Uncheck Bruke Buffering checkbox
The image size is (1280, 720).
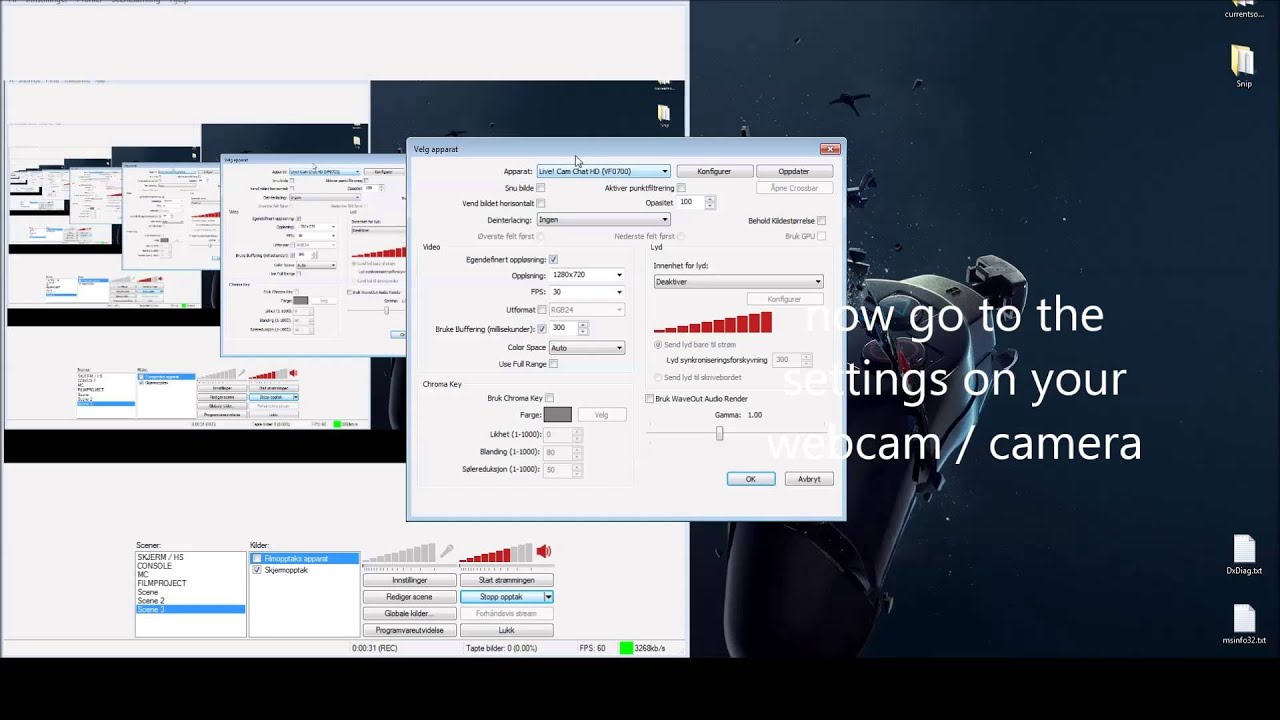click(x=542, y=328)
